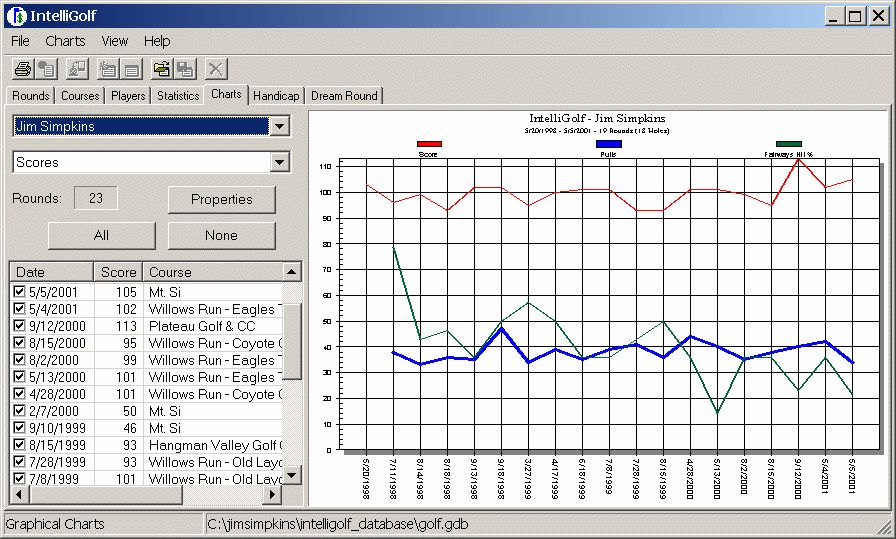Click the rounds list scroll down arrow
Image resolution: width=896 pixels, height=539 pixels.
(291, 475)
